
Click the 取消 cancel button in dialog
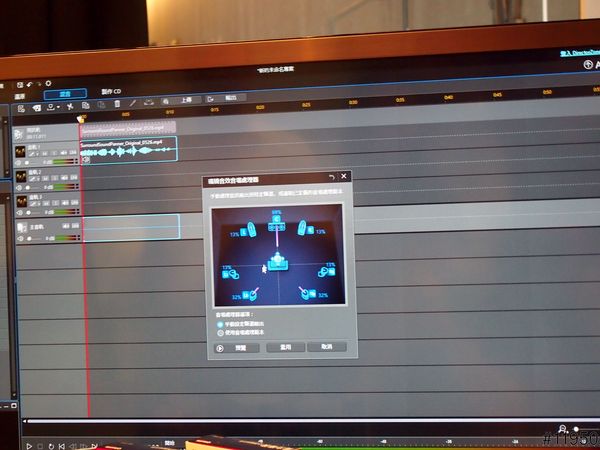327,347
